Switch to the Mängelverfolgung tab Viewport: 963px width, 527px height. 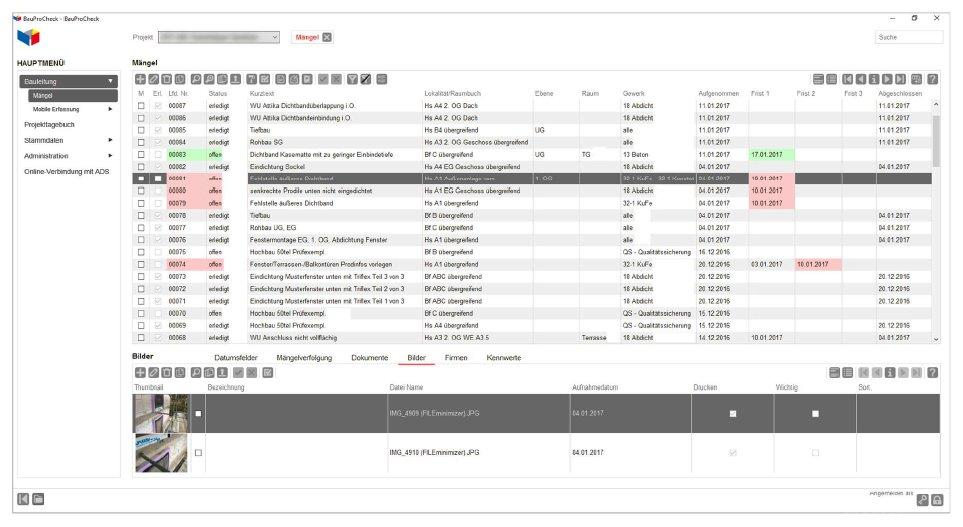(x=304, y=357)
